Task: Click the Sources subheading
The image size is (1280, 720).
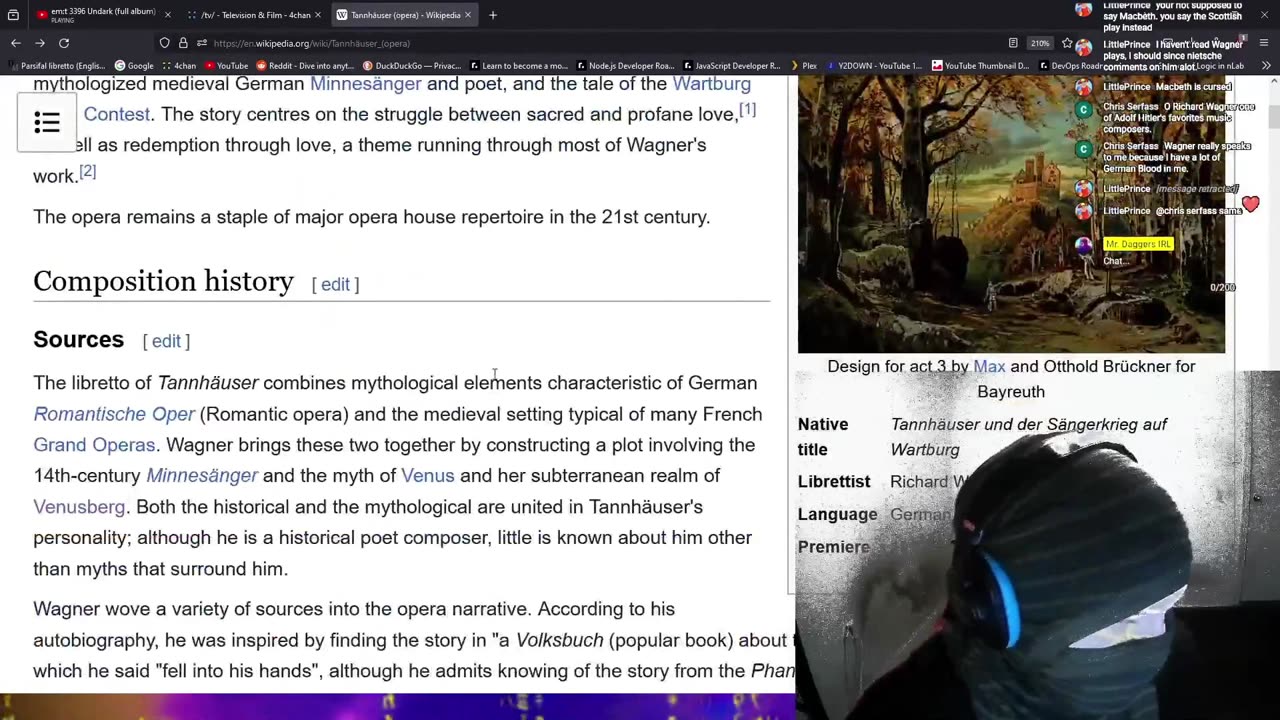Action: click(x=78, y=340)
